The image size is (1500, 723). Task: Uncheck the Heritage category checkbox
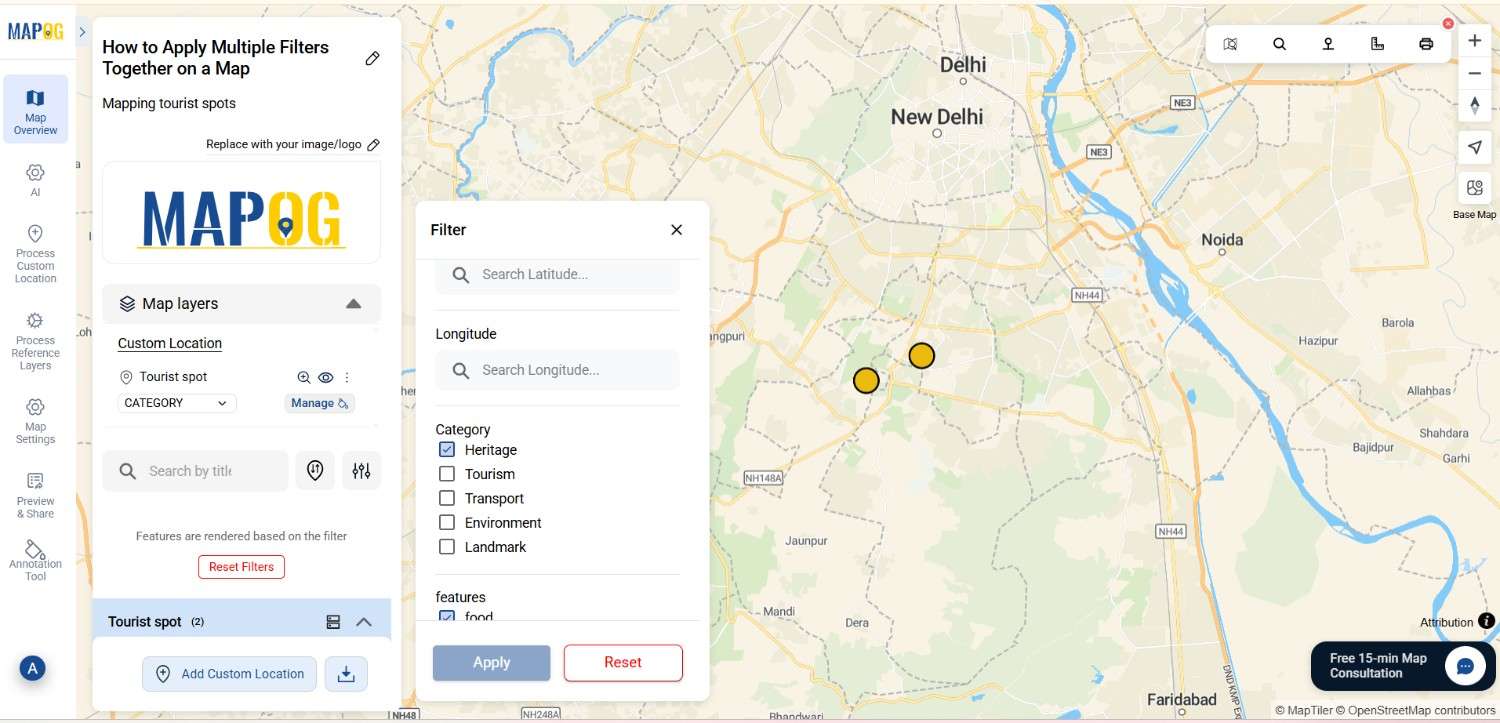(x=447, y=450)
